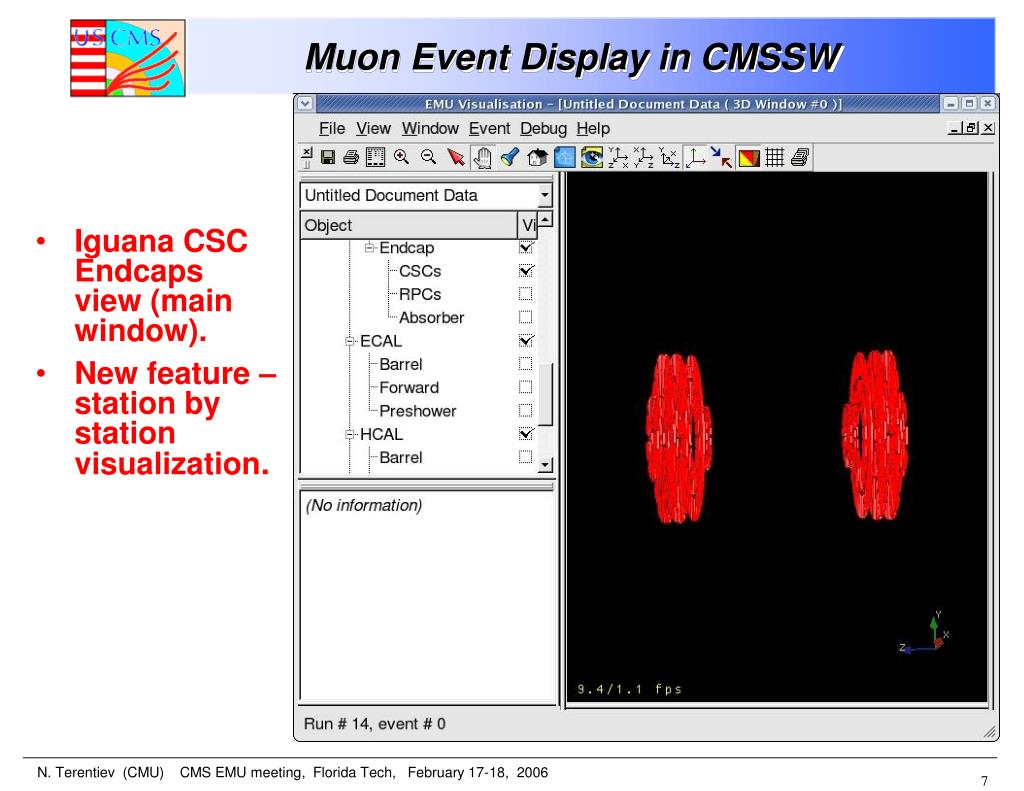Uncheck the Endcap visibility checkbox
Screen dimensions: 1024x791
click(x=526, y=248)
